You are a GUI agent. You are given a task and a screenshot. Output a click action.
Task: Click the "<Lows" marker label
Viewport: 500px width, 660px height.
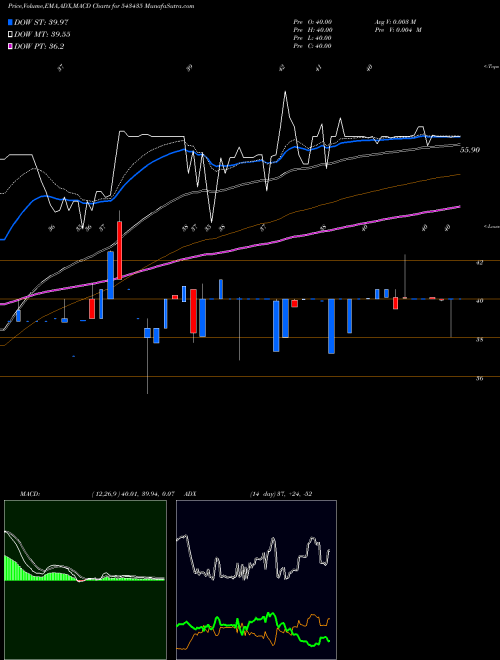491,226
